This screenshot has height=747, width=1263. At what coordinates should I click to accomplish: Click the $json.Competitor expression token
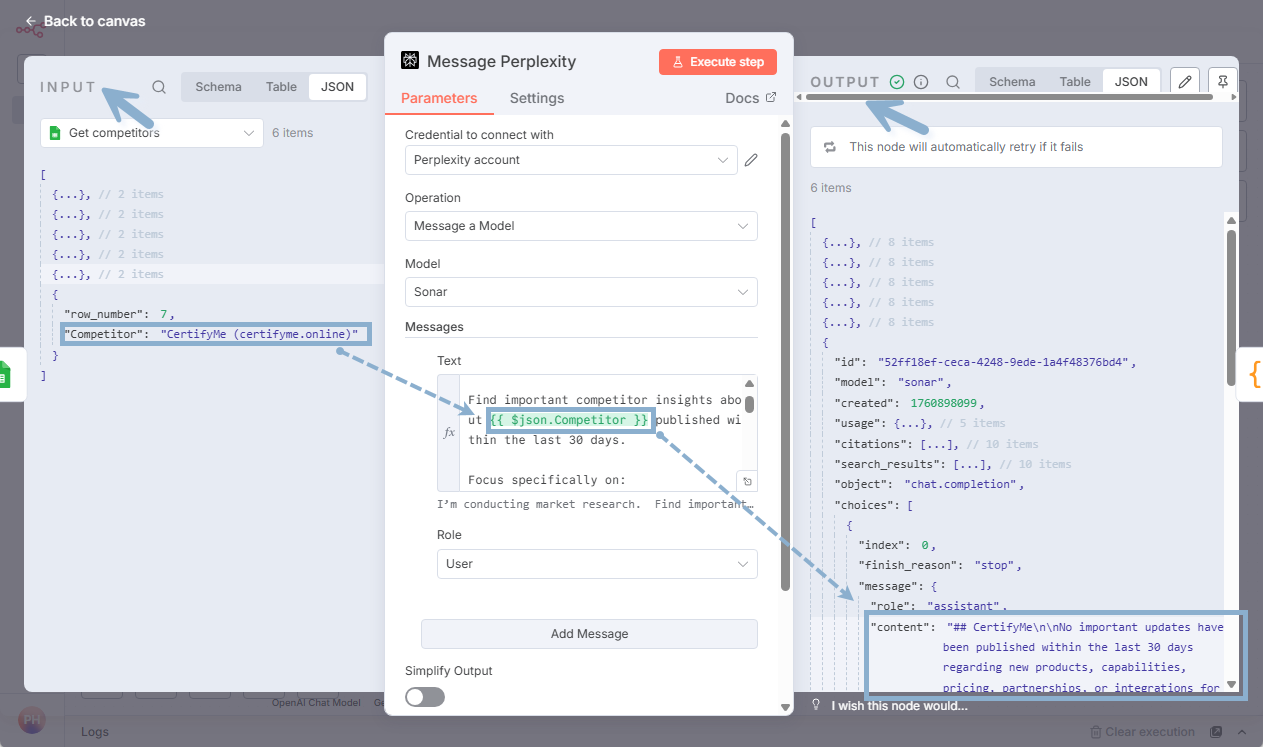(569, 420)
